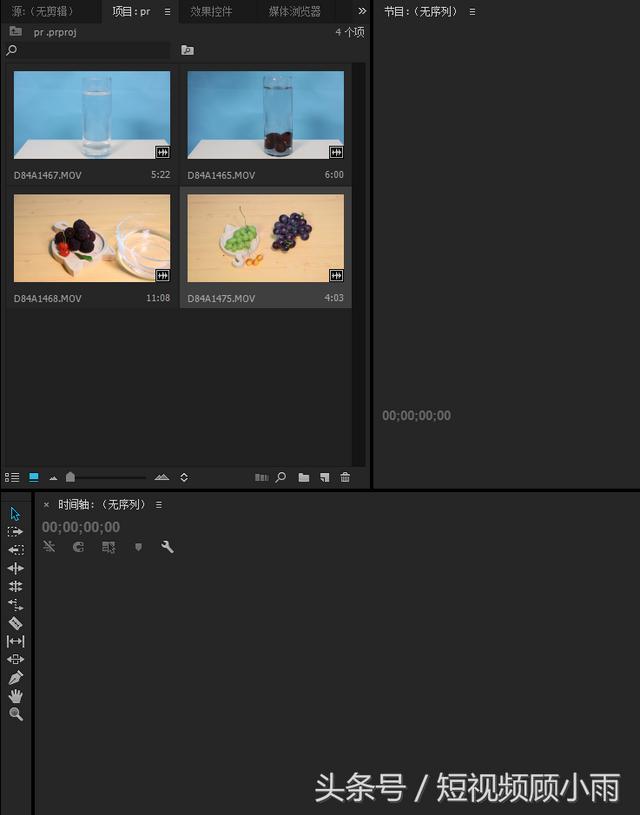Select the Zoom tool in toolbar
Viewport: 640px width, 815px height.
[15, 714]
